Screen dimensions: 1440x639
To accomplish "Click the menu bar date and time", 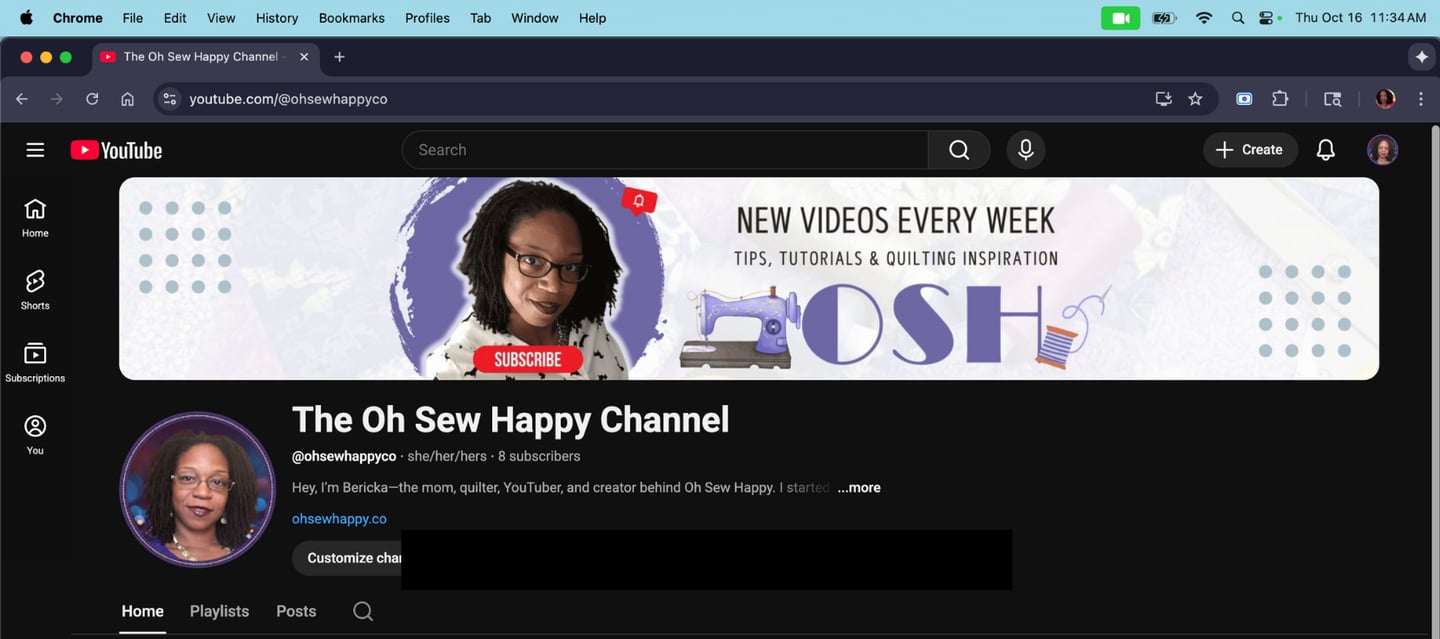I will point(1360,18).
